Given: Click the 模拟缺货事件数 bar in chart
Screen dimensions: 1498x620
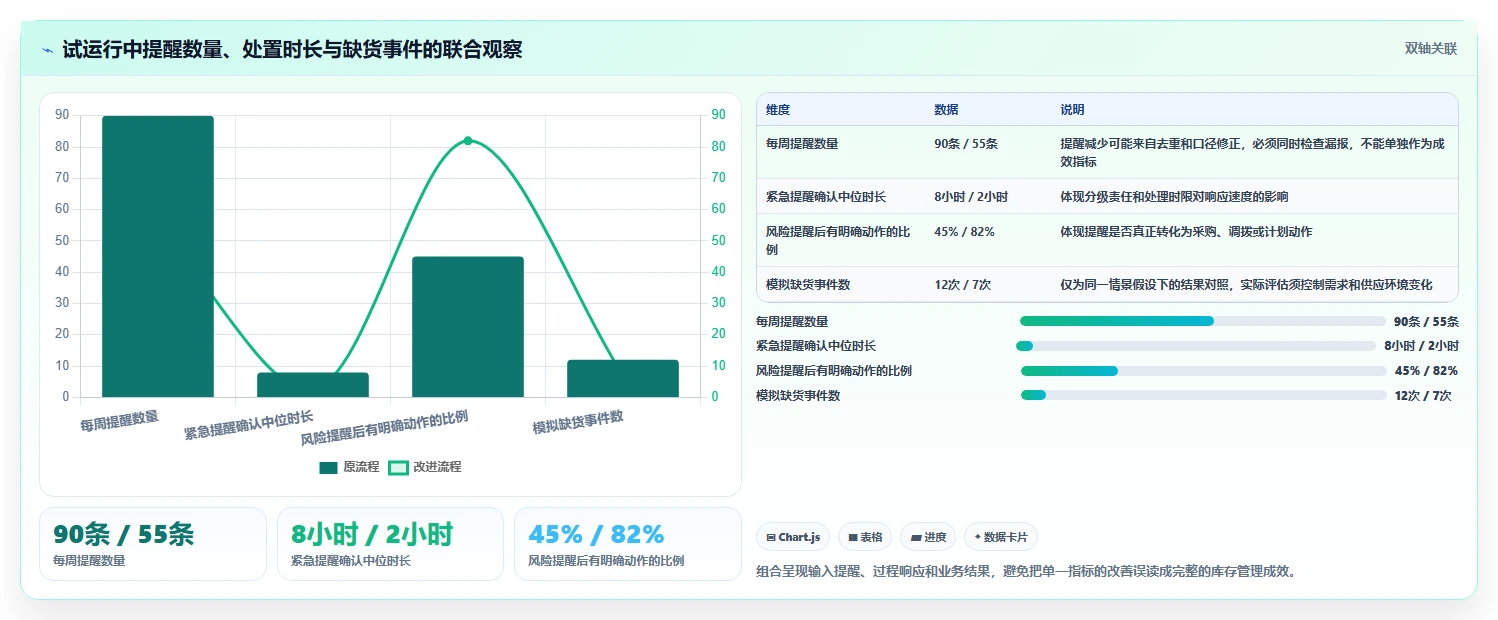Looking at the screenshot, I should tap(623, 379).
